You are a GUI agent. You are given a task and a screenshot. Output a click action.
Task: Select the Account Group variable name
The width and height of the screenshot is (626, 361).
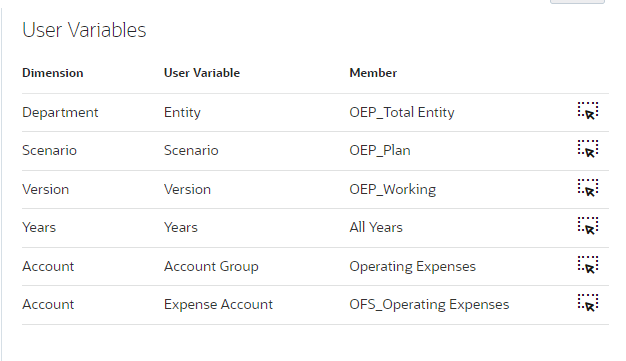211,266
